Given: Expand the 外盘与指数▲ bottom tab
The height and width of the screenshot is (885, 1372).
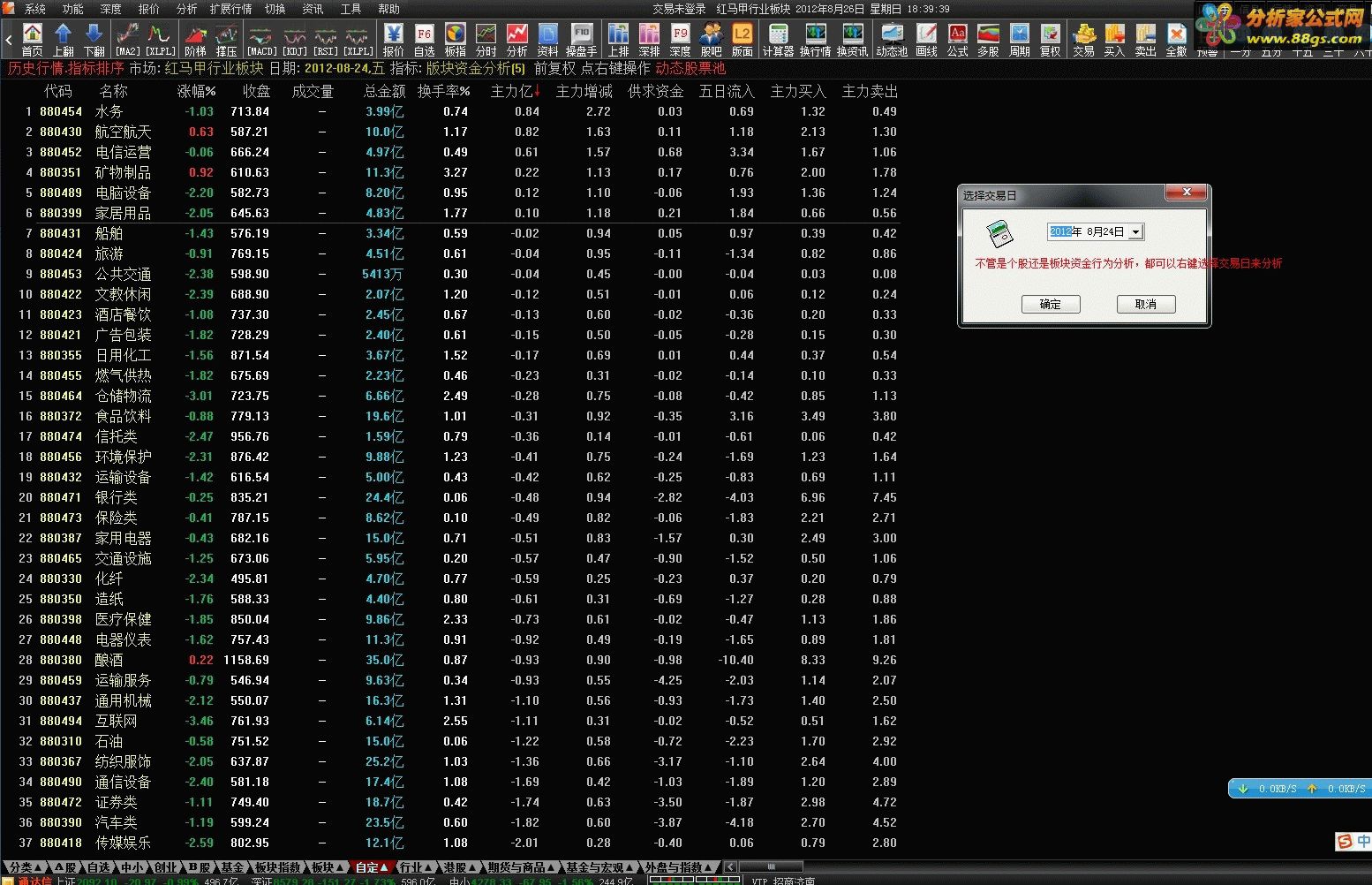Looking at the screenshot, I should tap(678, 867).
